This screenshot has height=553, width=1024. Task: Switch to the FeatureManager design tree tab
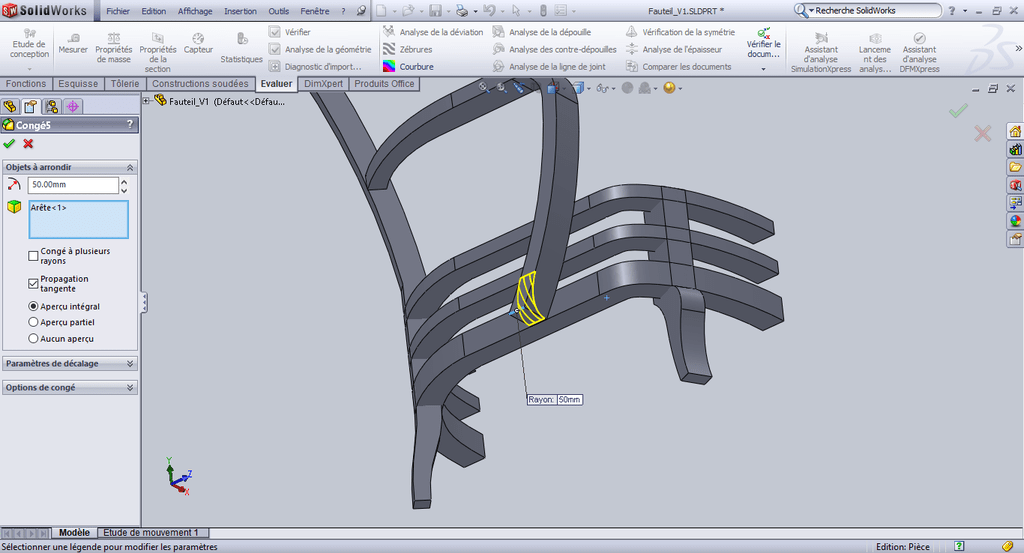tap(10, 106)
